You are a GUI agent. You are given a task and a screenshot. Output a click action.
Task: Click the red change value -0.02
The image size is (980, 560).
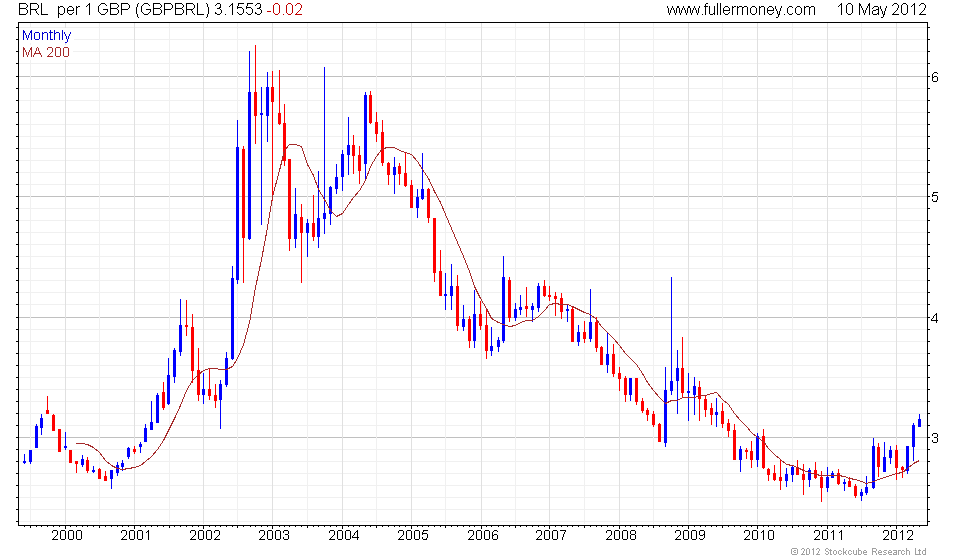coord(284,10)
